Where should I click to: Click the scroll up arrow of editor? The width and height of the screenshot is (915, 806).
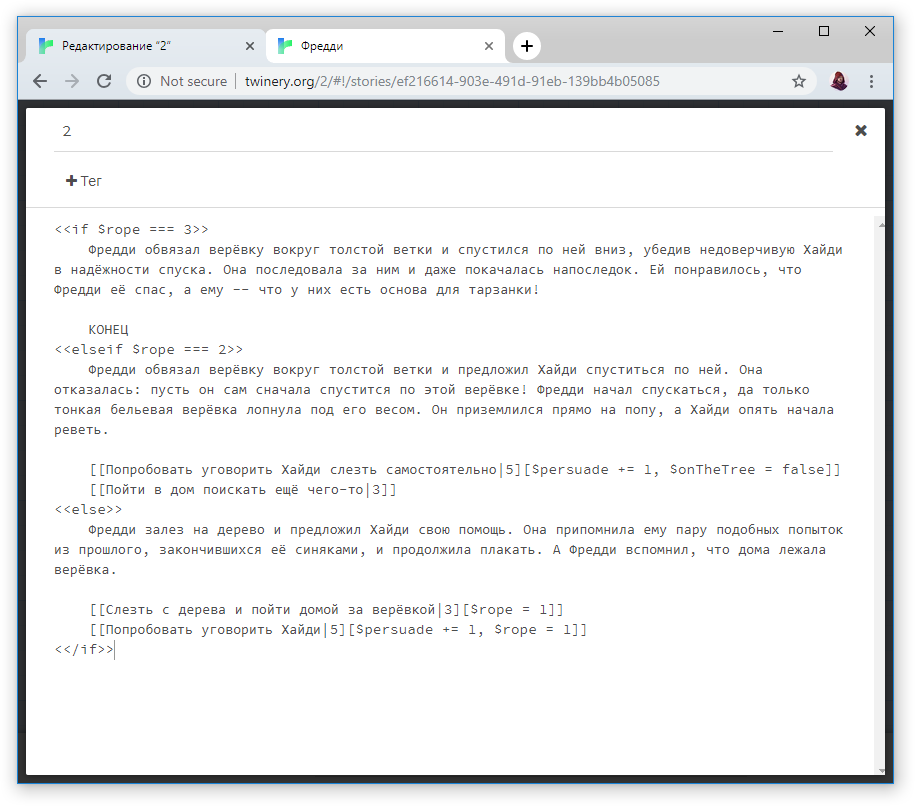(x=881, y=225)
